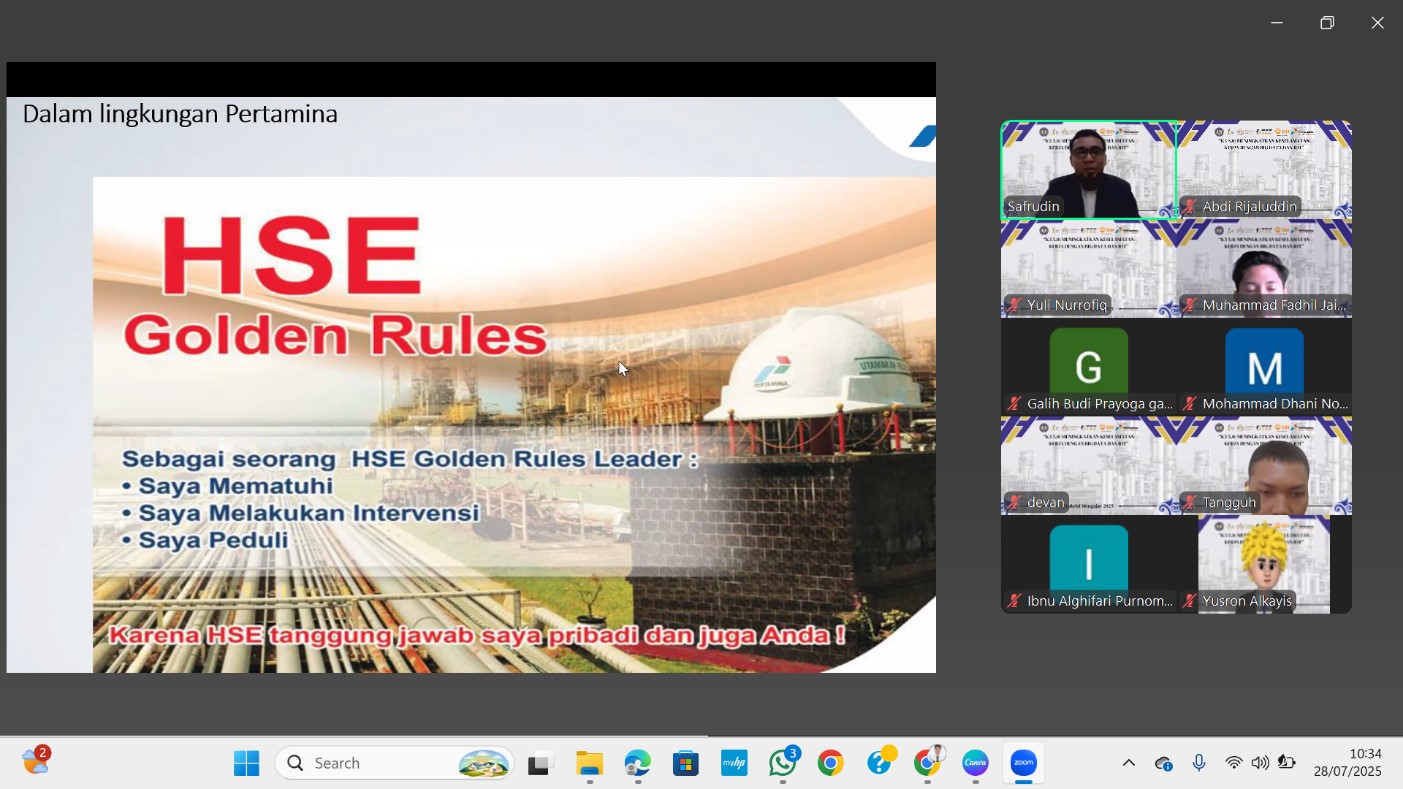Image resolution: width=1403 pixels, height=789 pixels.
Task: Switch to the Zoom taskbar icon
Action: [x=1023, y=763]
